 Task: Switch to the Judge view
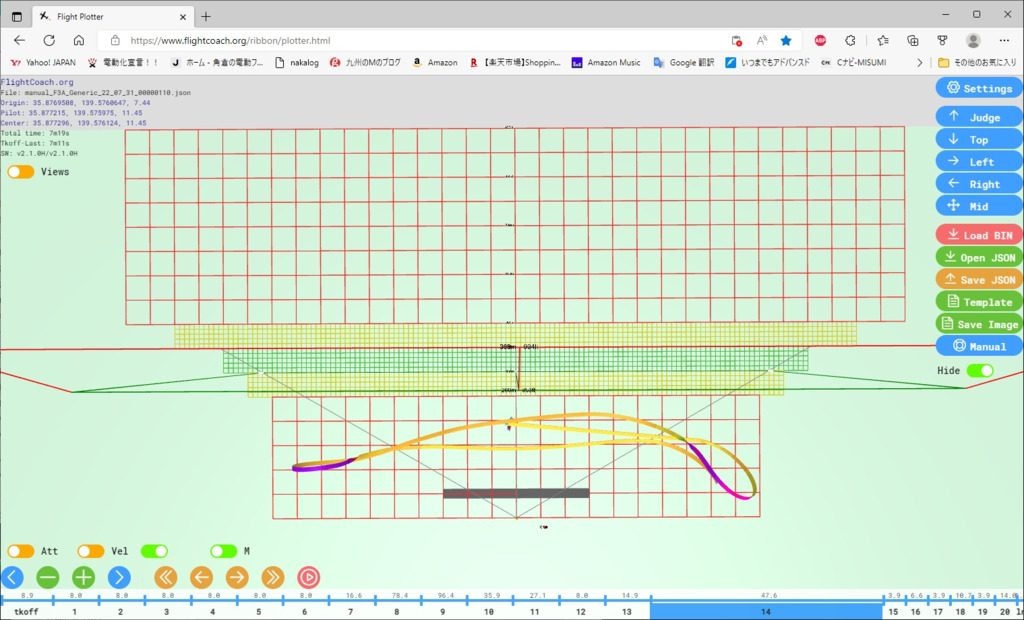(979, 117)
